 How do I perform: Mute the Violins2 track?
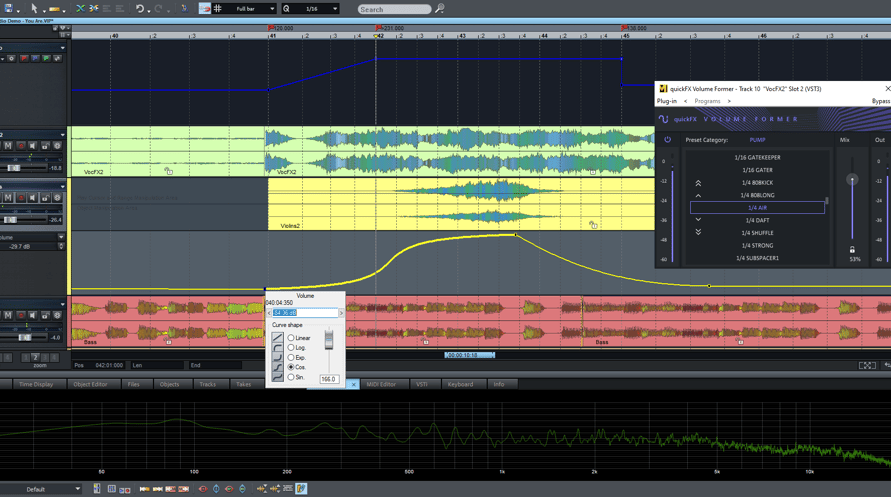click(8, 198)
